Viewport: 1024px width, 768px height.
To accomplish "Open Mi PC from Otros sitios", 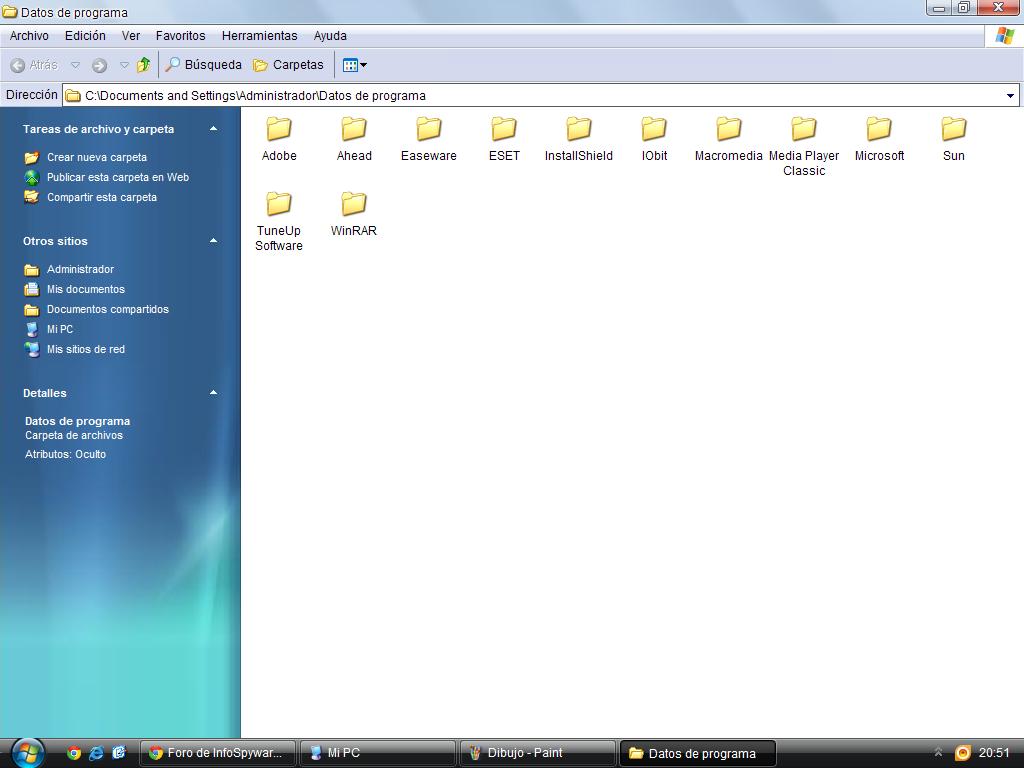I will pos(59,329).
